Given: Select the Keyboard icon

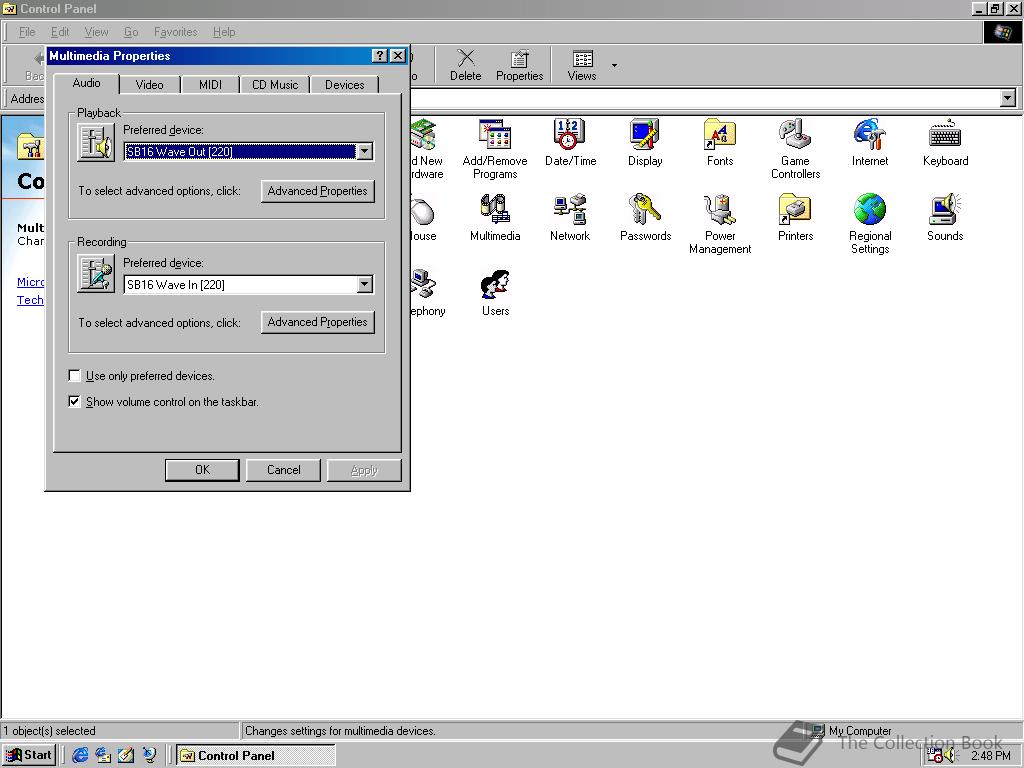Looking at the screenshot, I should pos(945,142).
